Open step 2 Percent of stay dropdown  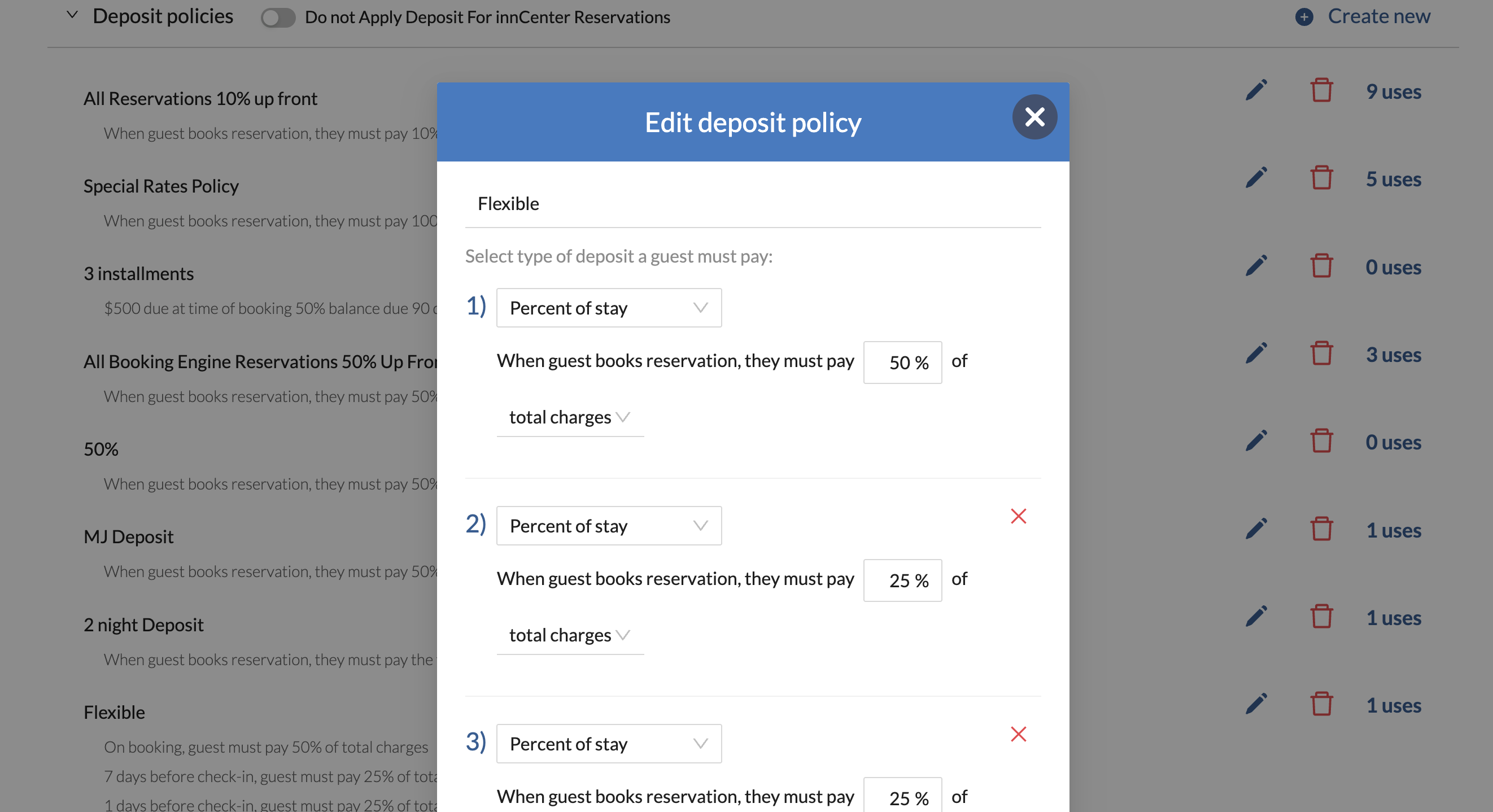point(609,526)
